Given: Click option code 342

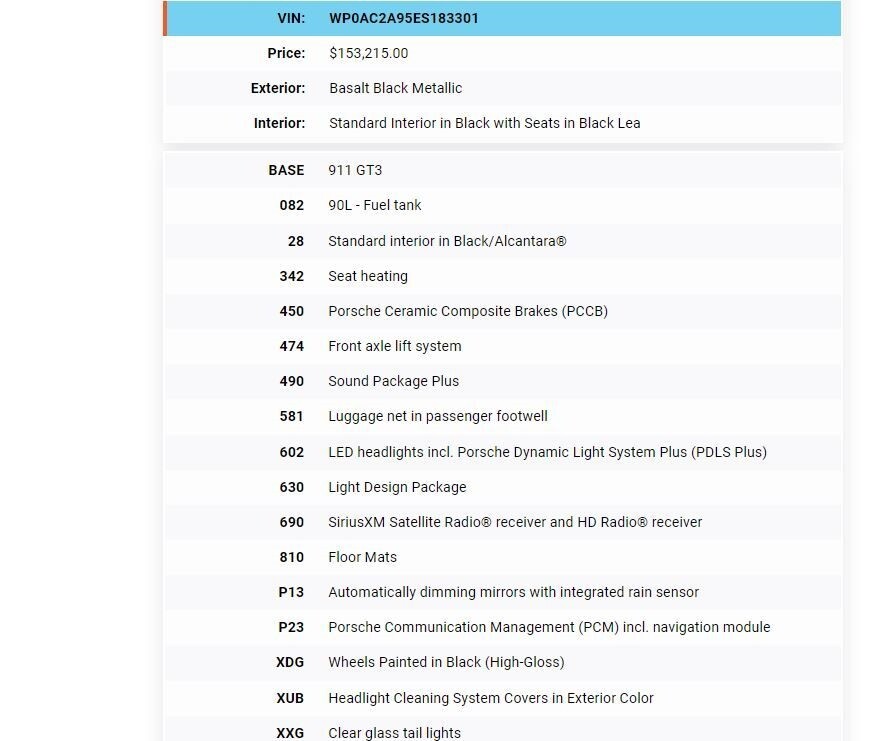Looking at the screenshot, I should click(x=292, y=277).
